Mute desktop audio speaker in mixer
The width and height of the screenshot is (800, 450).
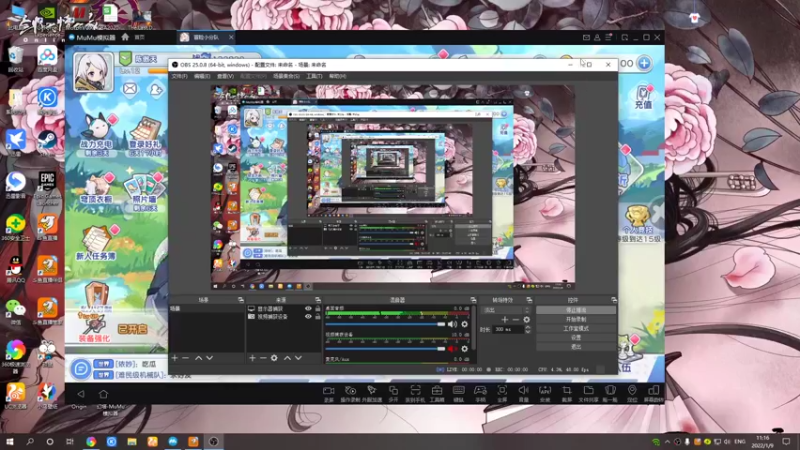(x=453, y=324)
